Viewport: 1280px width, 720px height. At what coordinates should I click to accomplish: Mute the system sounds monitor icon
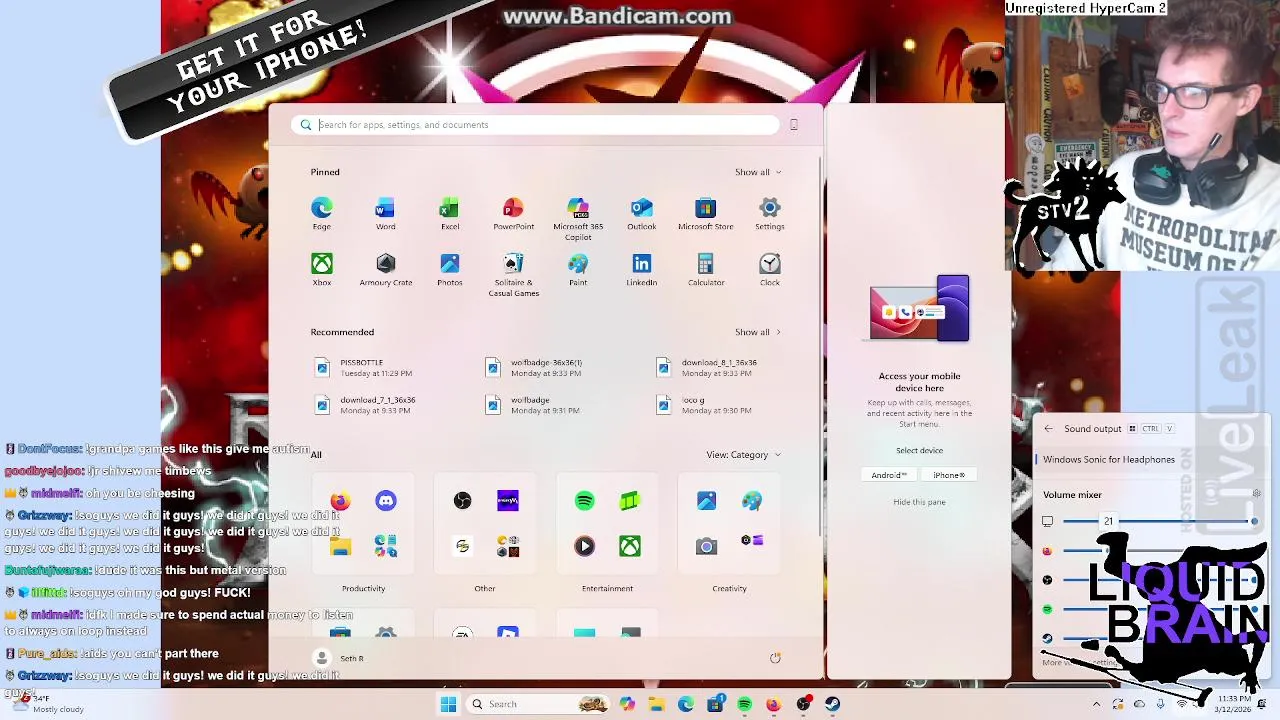click(1047, 521)
